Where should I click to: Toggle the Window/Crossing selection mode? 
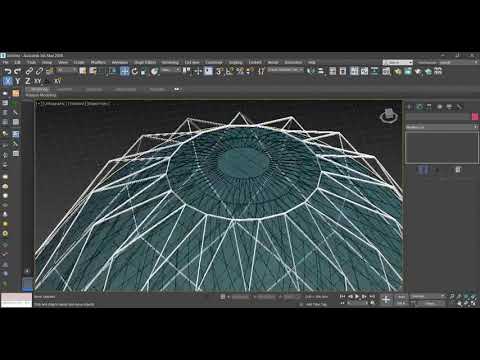[113, 71]
